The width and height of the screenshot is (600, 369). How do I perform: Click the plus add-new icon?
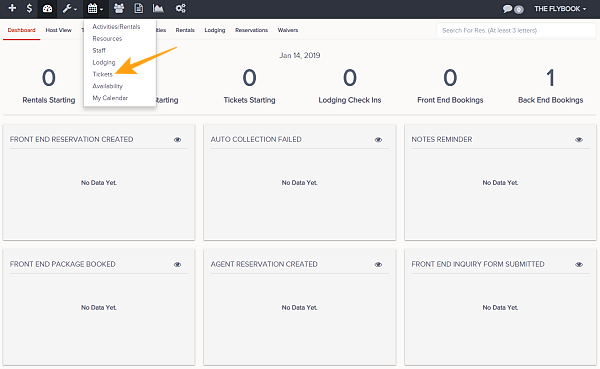pyautogui.click(x=12, y=8)
